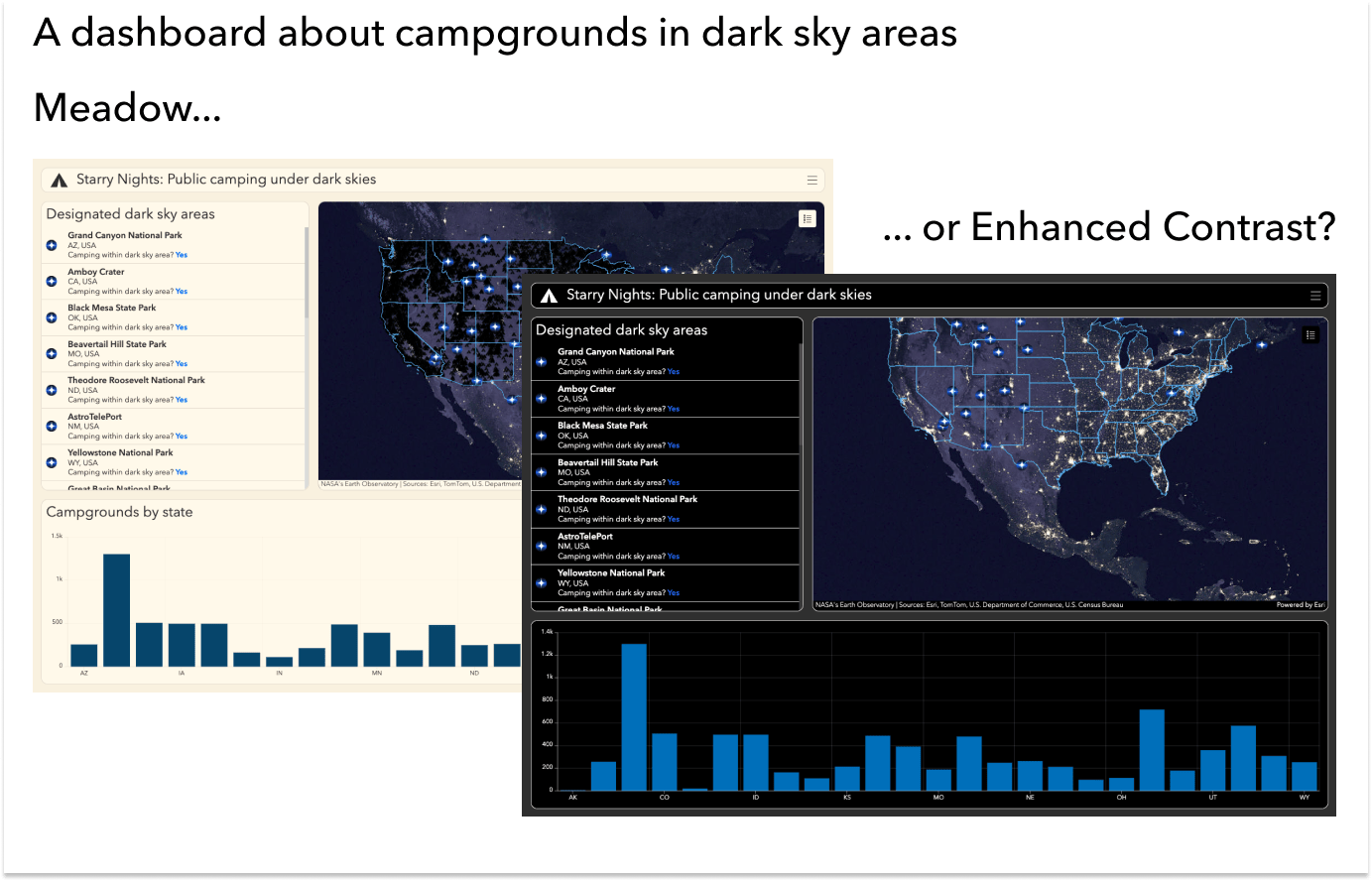
Task: Click the Grand Canyon star icon in the dark list
Action: 542,362
